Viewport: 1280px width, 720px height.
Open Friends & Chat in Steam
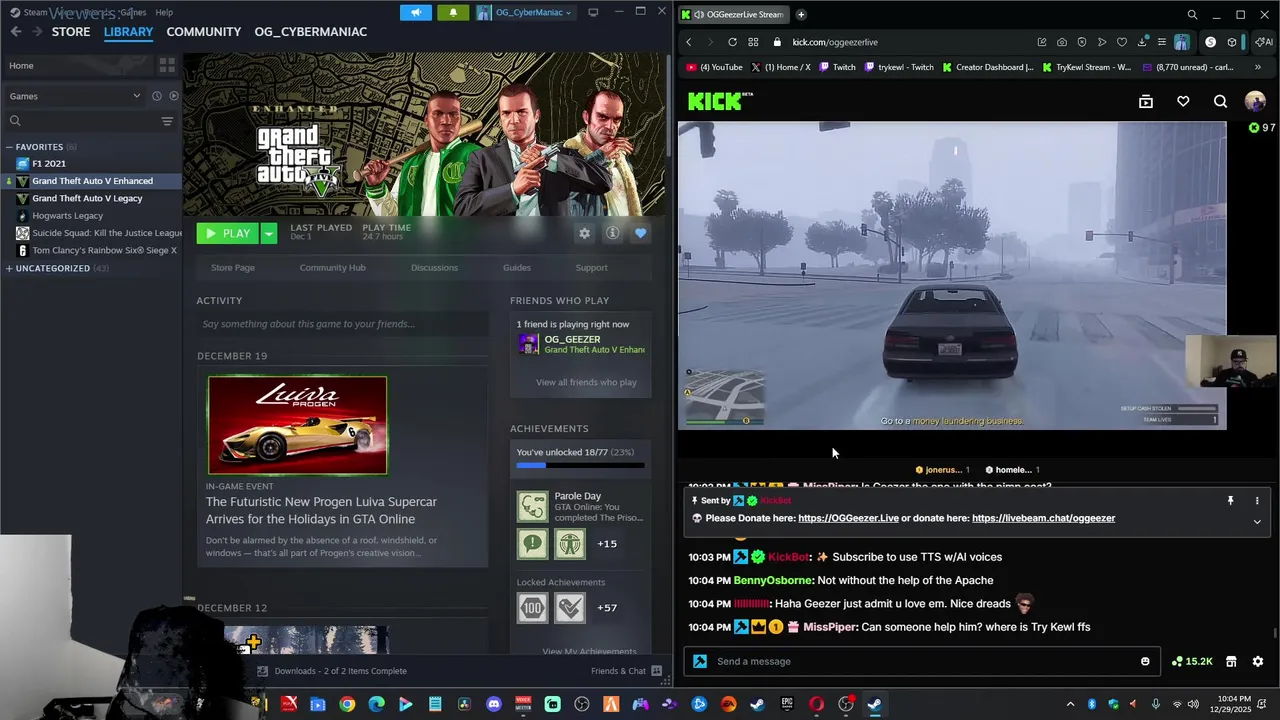(626, 671)
